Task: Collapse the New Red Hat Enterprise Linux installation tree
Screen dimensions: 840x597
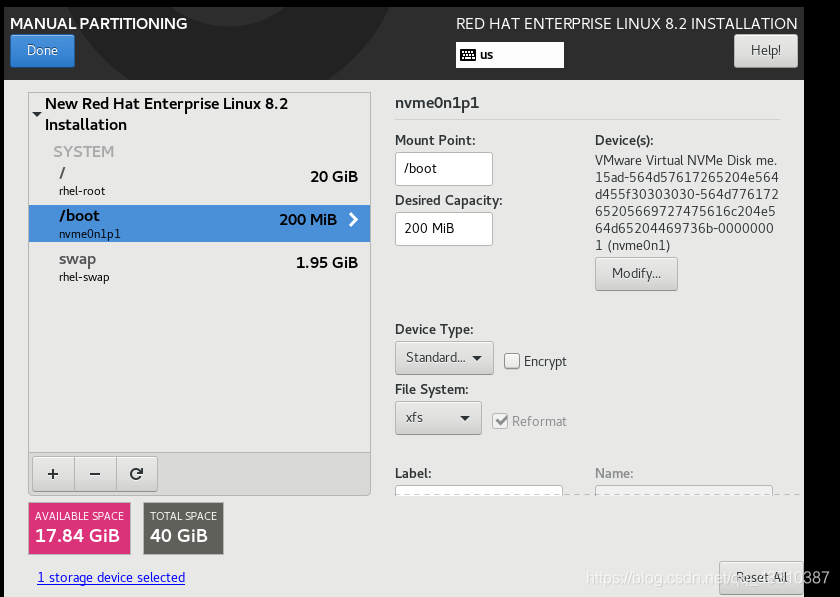Action: 37,114
